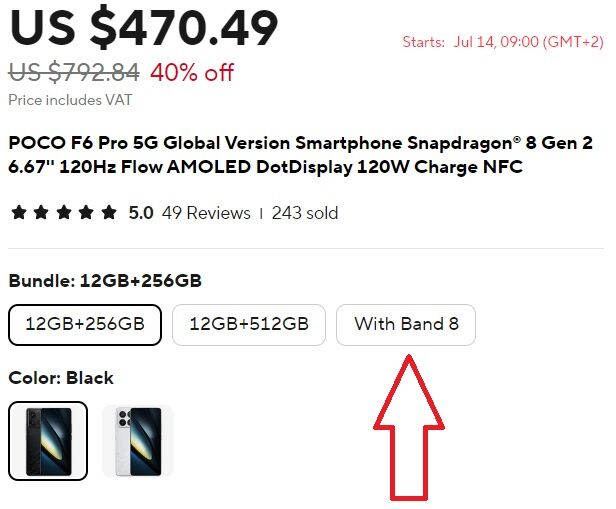Click the US $470.49 sale price

143,27
